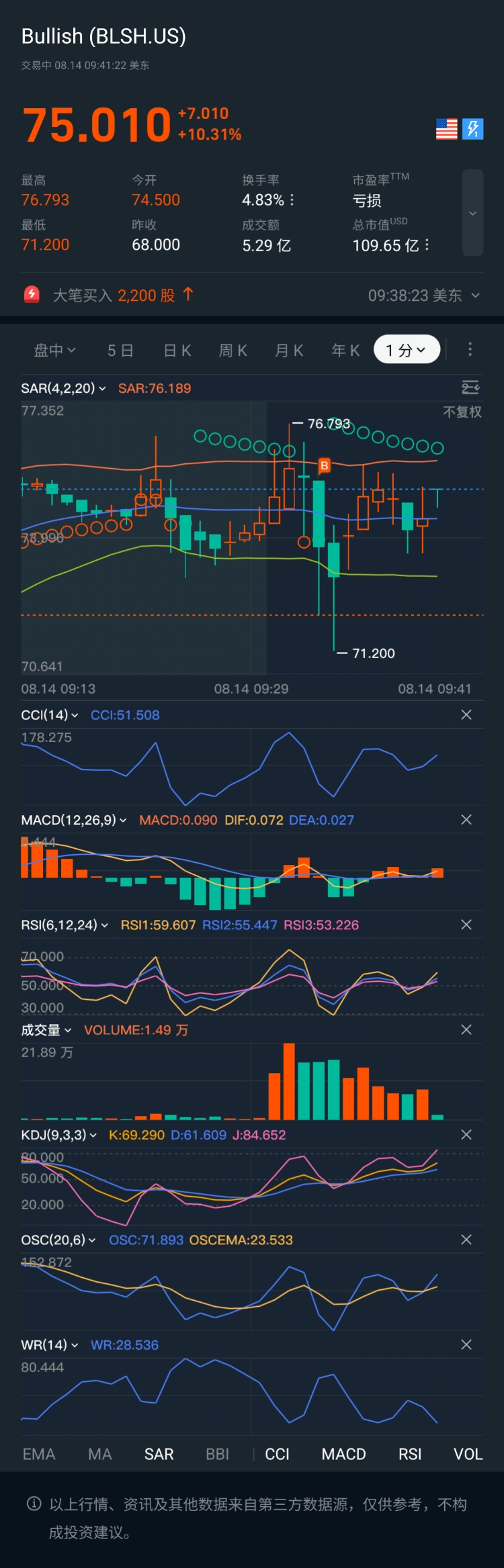
Task: Open WR(14) parameter dropdown
Action: coord(50,1344)
